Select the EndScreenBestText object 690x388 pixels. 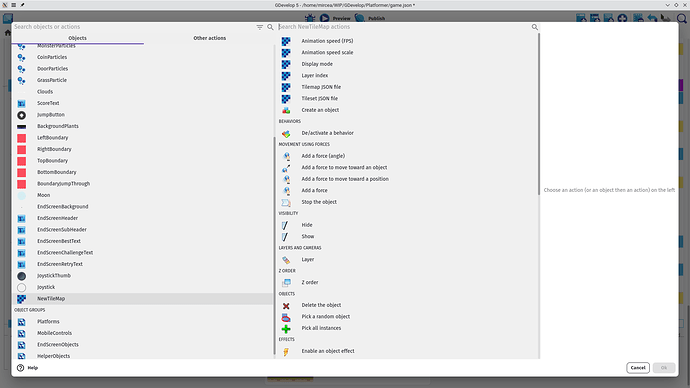pos(143,241)
